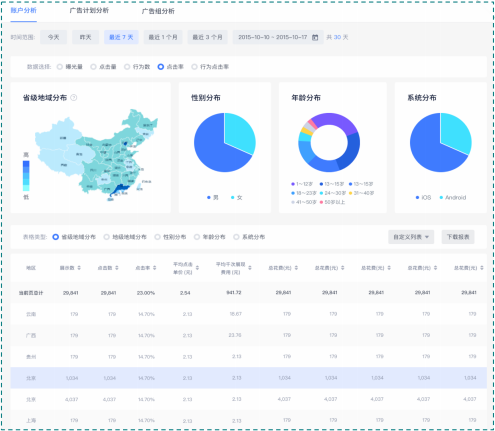Viewport: 495px width, 431px height.
Task: Set time range to 最近 1 个月
Action: [163, 37]
